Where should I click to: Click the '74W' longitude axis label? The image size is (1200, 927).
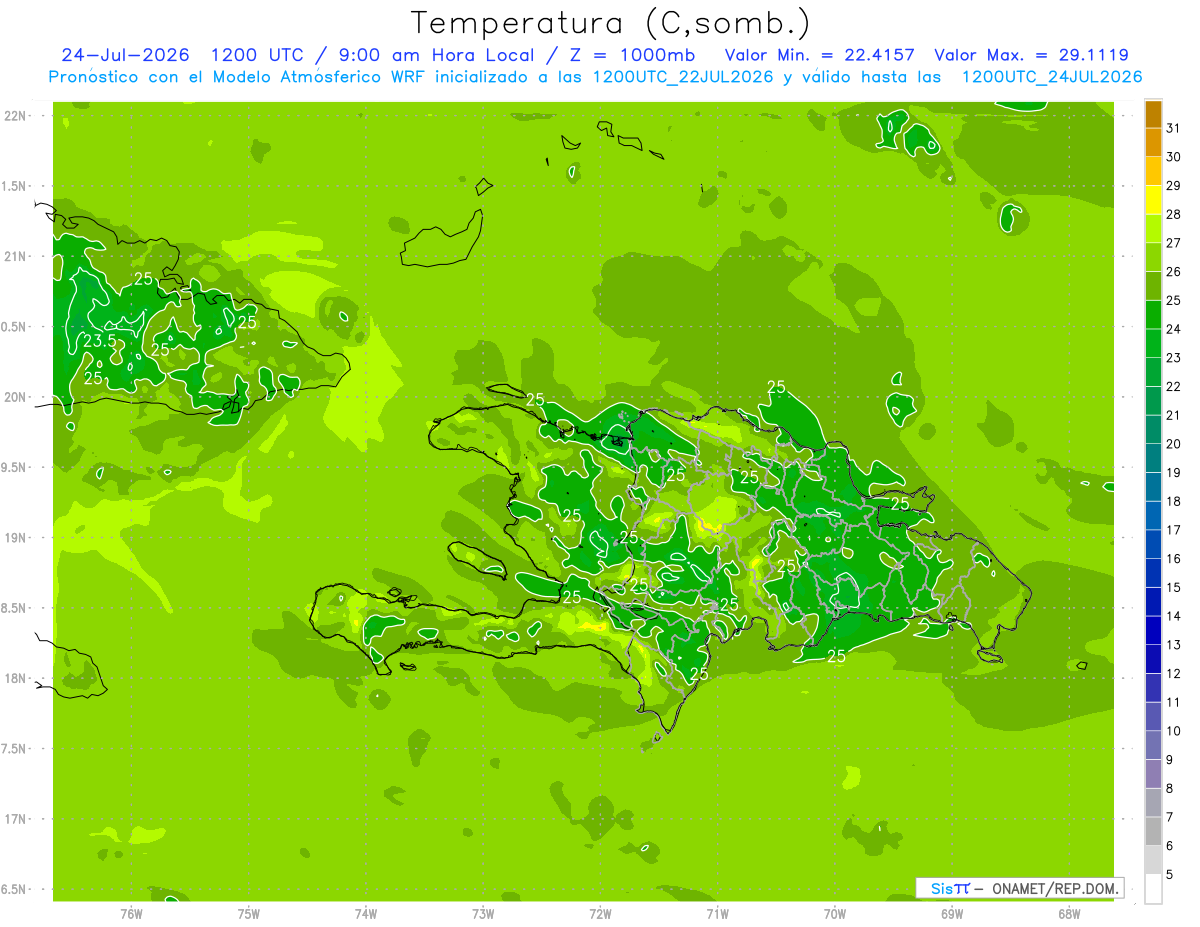pyautogui.click(x=366, y=913)
